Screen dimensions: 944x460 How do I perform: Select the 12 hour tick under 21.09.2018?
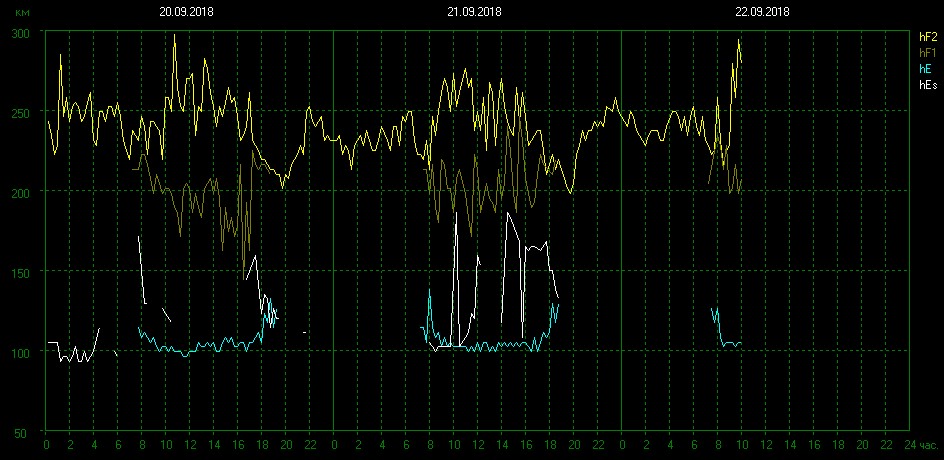478,443
